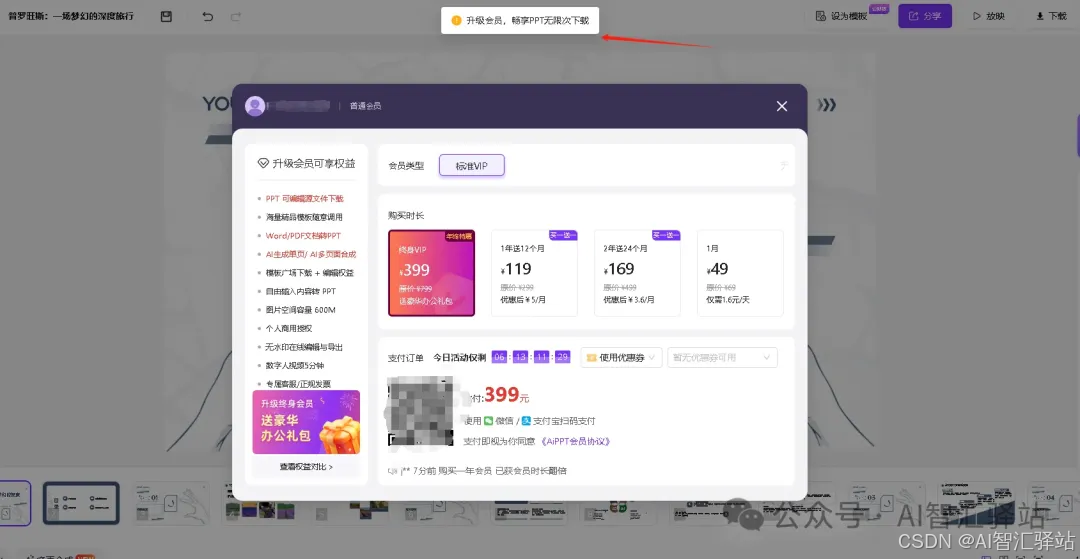Click '自由输入内容转 PPT' benefit text
This screenshot has height=559, width=1080.
[301, 291]
